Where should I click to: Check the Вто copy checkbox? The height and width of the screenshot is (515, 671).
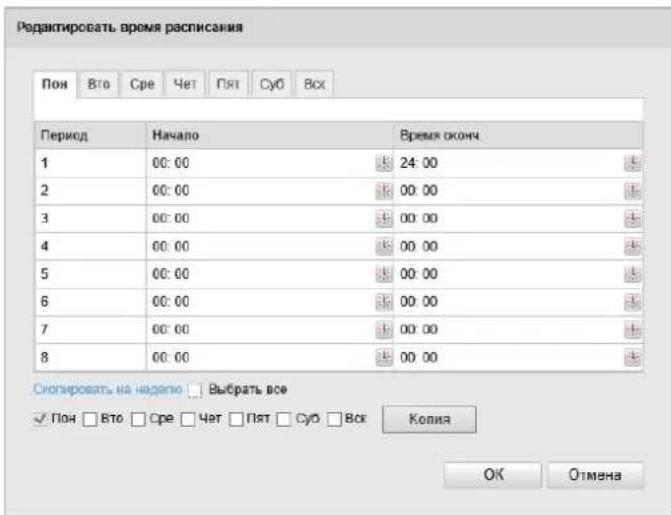click(x=90, y=419)
